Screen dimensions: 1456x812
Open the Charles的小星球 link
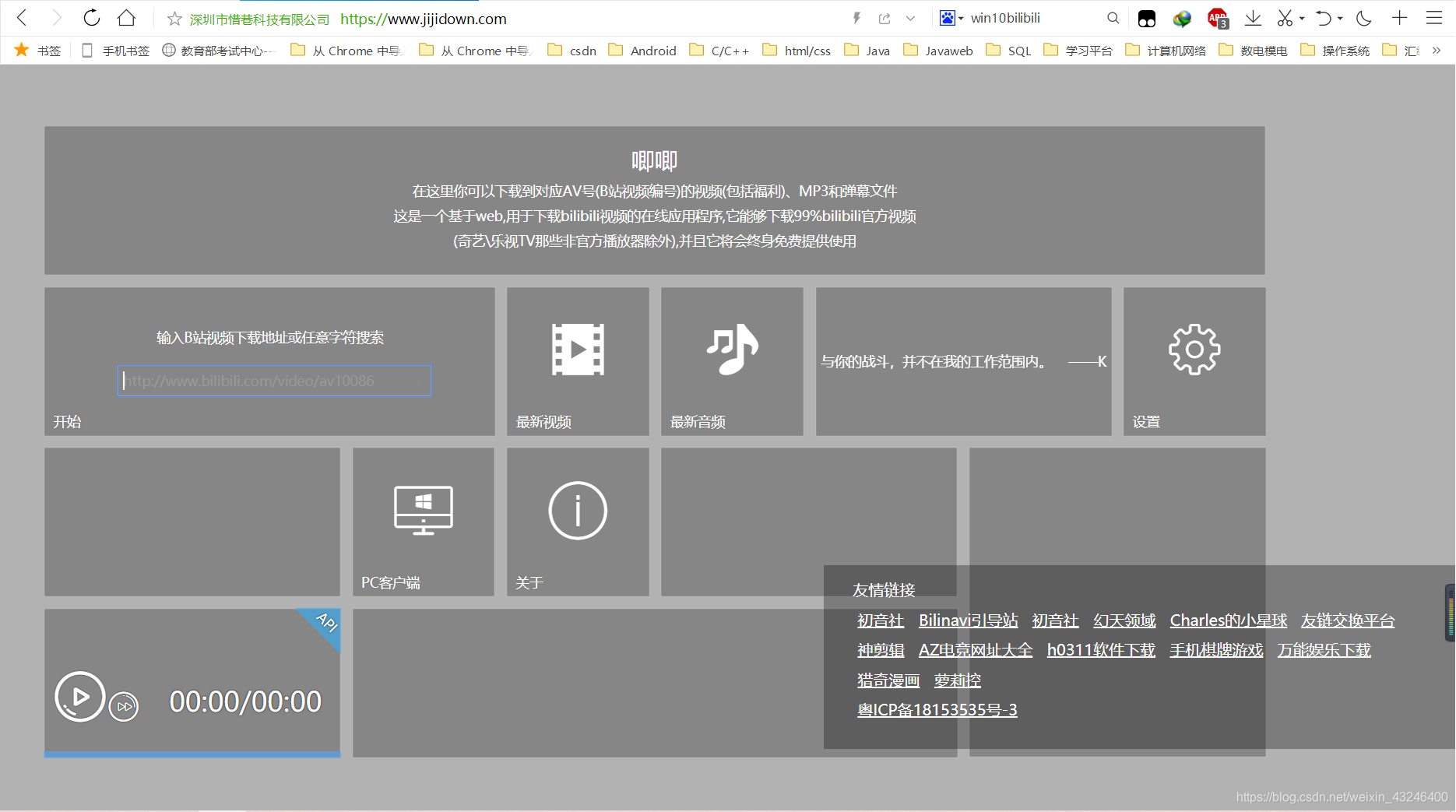pyautogui.click(x=1228, y=620)
